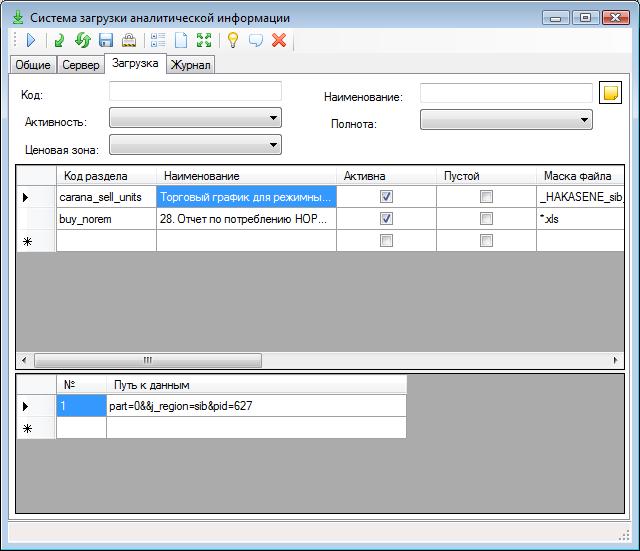Screen dimensions: 640x551
Task: Click the padlock icon in toolbar
Action: (x=129, y=40)
